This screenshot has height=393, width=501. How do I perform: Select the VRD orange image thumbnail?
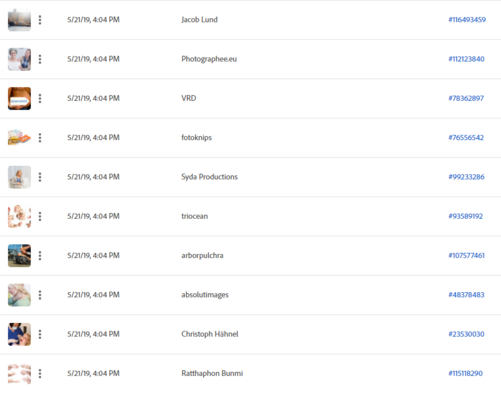pos(19,98)
